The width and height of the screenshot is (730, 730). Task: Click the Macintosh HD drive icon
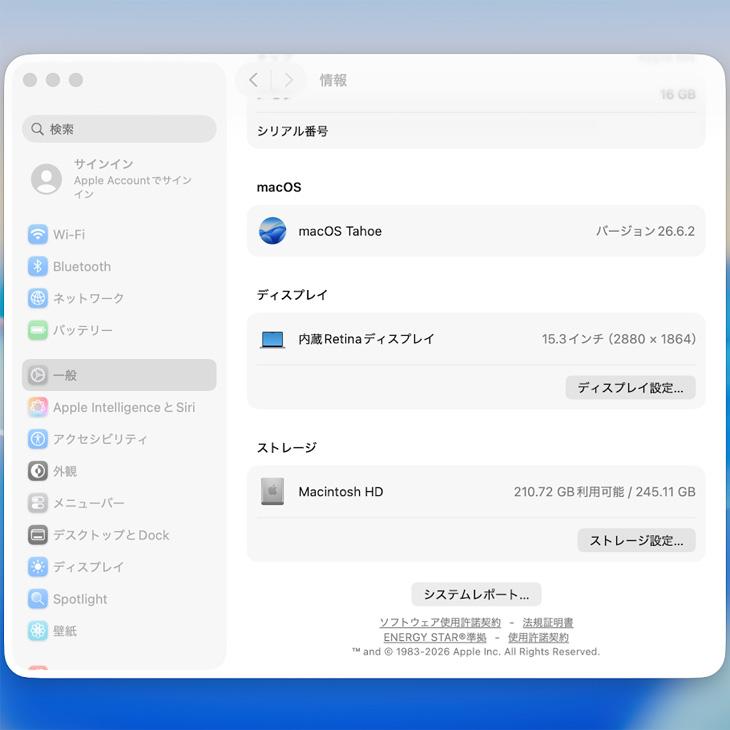pos(272,491)
